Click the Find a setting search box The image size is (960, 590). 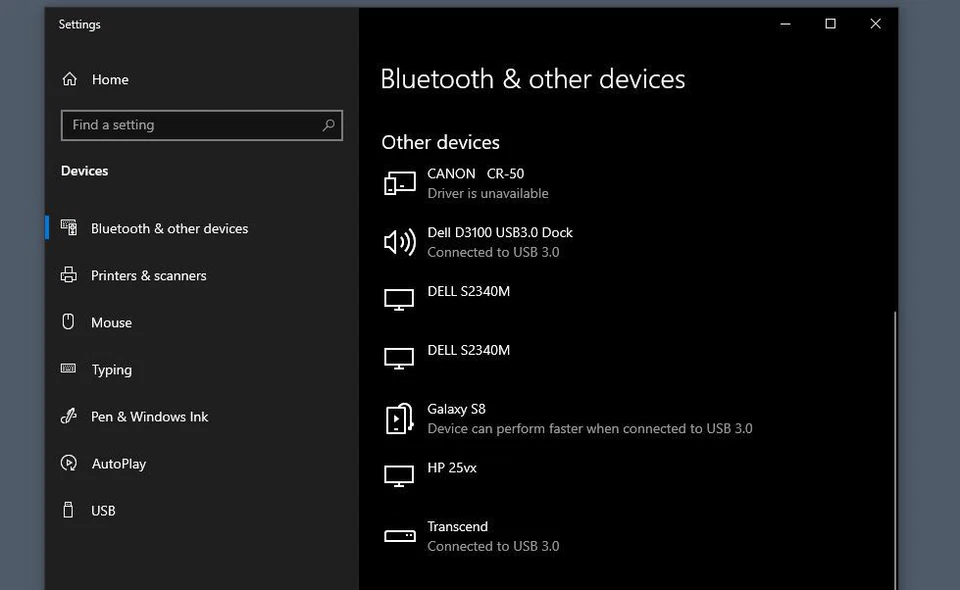(190, 125)
